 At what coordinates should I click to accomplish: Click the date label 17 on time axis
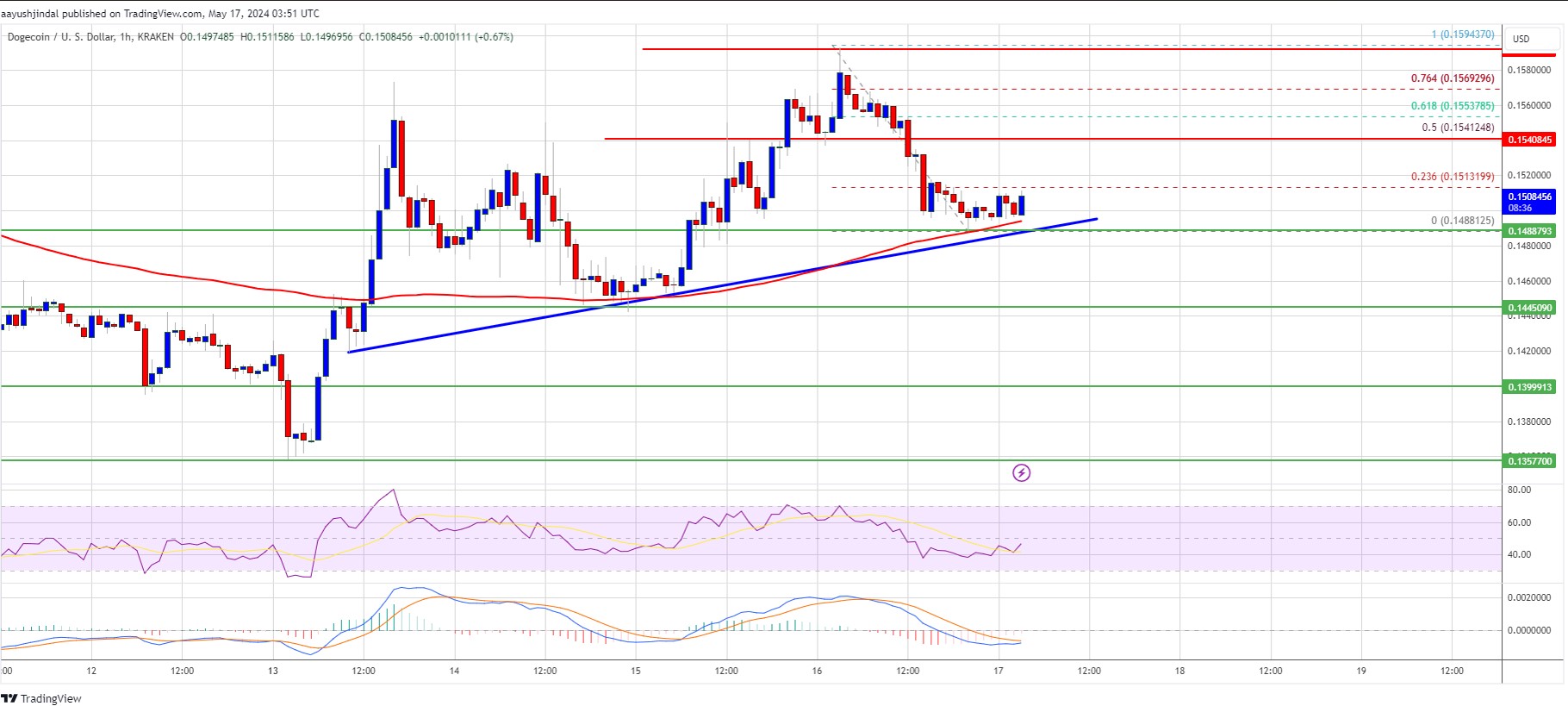point(998,671)
